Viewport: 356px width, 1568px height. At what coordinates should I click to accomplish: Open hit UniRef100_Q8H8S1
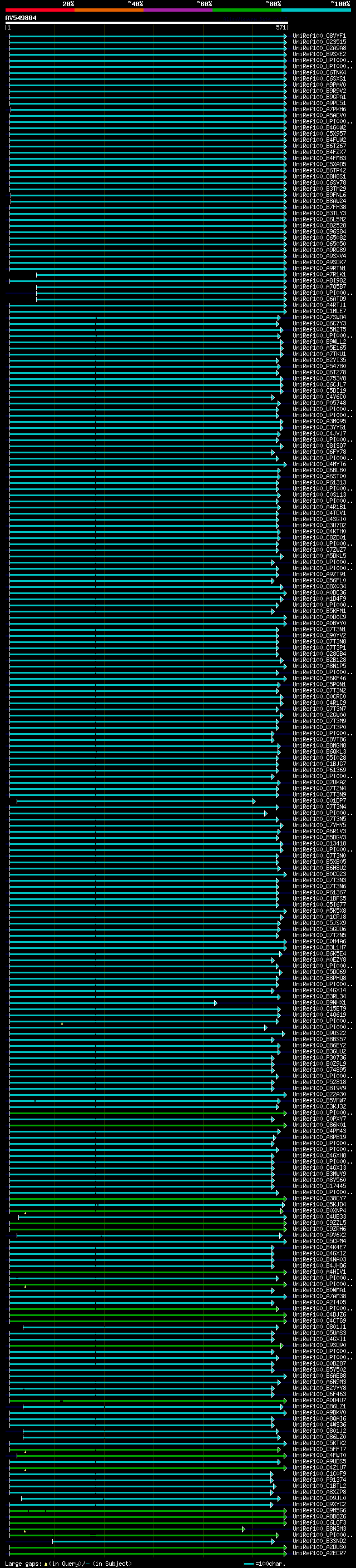coord(319,176)
